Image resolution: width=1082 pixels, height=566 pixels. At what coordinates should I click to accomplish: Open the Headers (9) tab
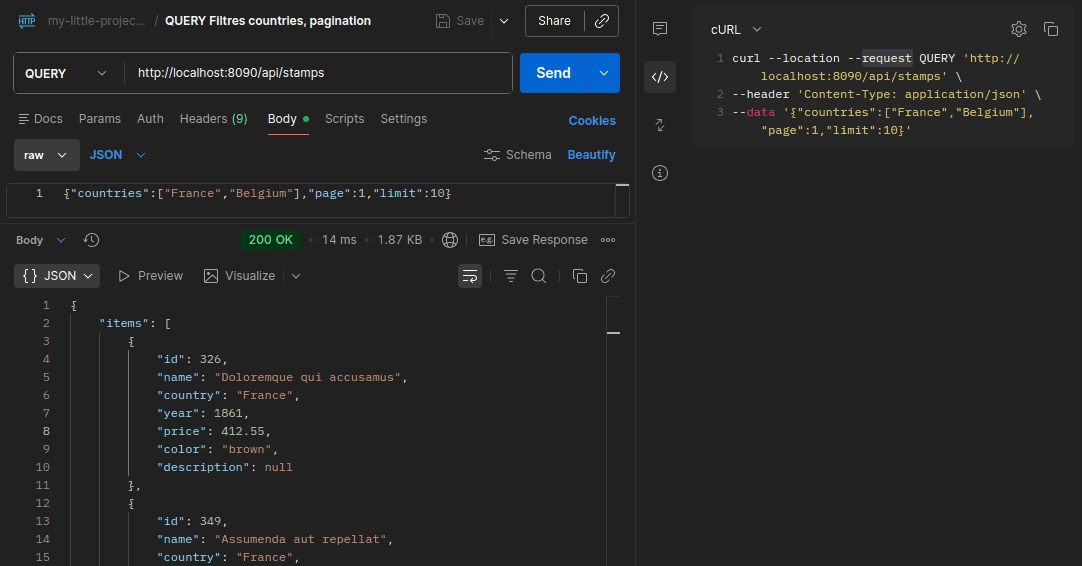pyautogui.click(x=213, y=119)
